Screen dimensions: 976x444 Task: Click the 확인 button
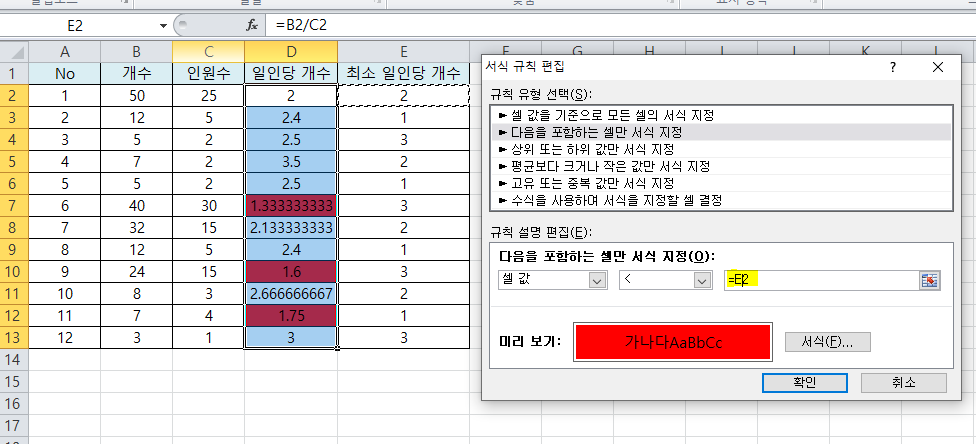804,382
